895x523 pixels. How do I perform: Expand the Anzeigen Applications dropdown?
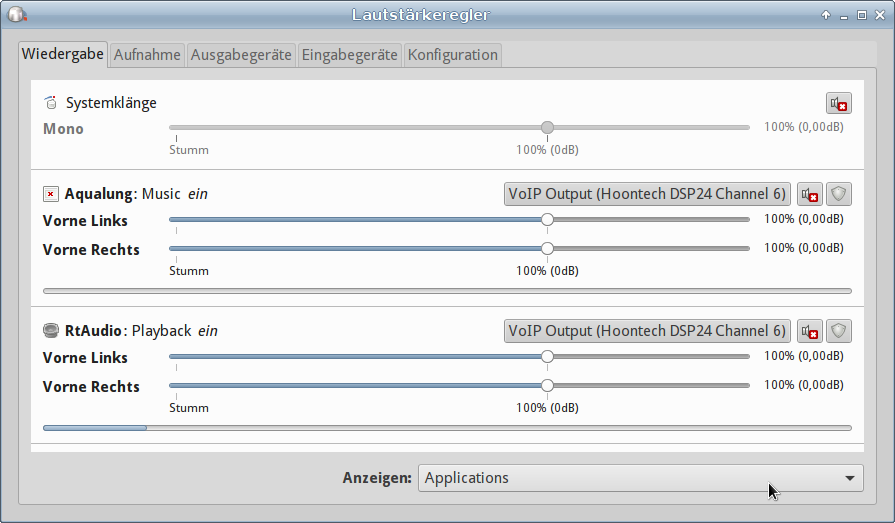click(x=640, y=478)
